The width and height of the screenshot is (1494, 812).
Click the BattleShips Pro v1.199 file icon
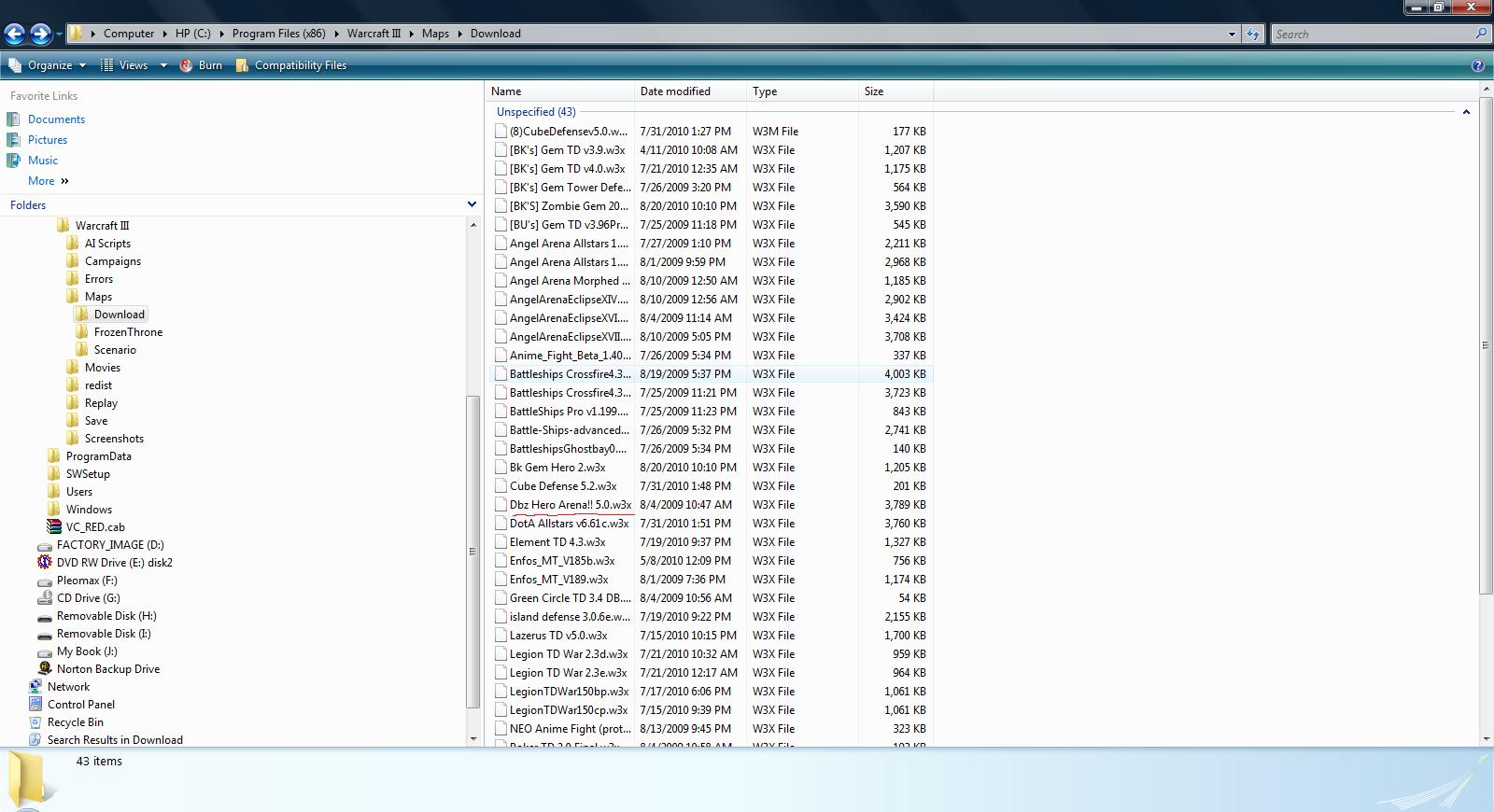[x=500, y=412]
